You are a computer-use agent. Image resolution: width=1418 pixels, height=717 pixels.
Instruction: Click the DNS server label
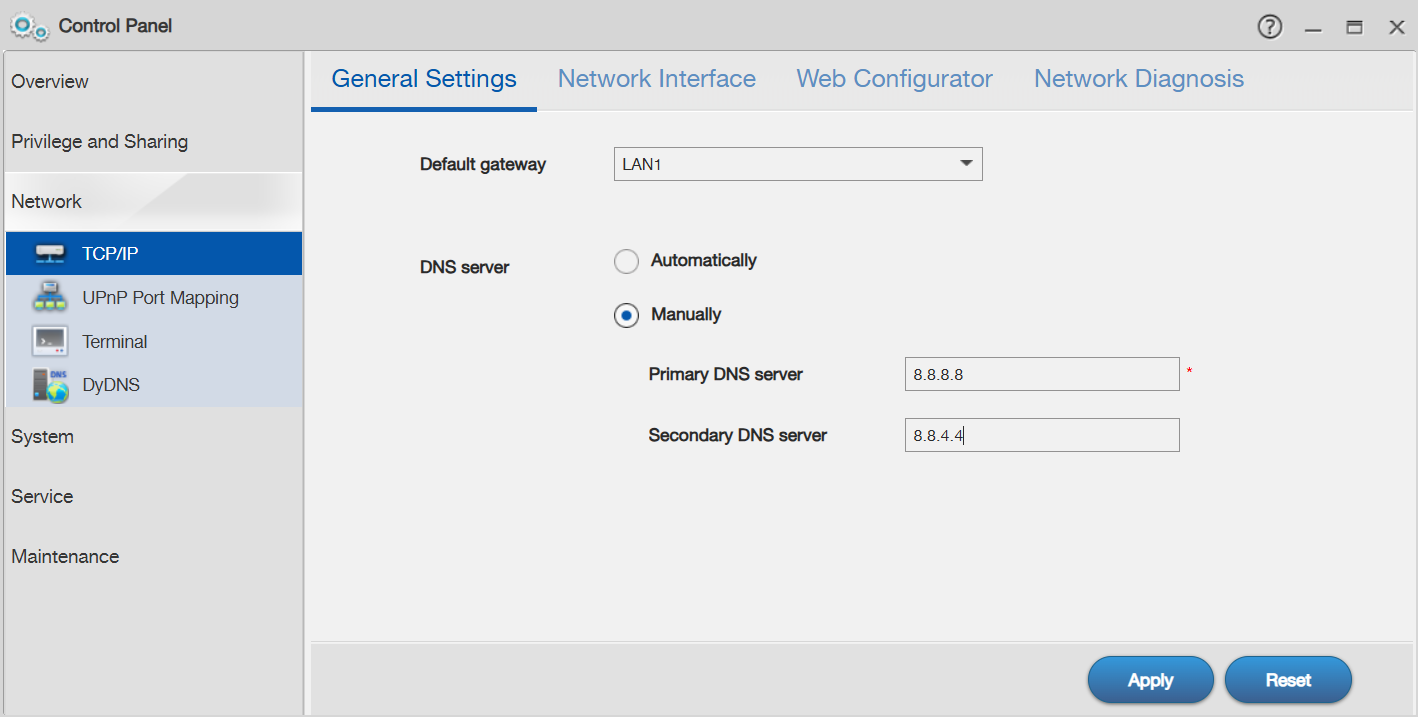(465, 268)
